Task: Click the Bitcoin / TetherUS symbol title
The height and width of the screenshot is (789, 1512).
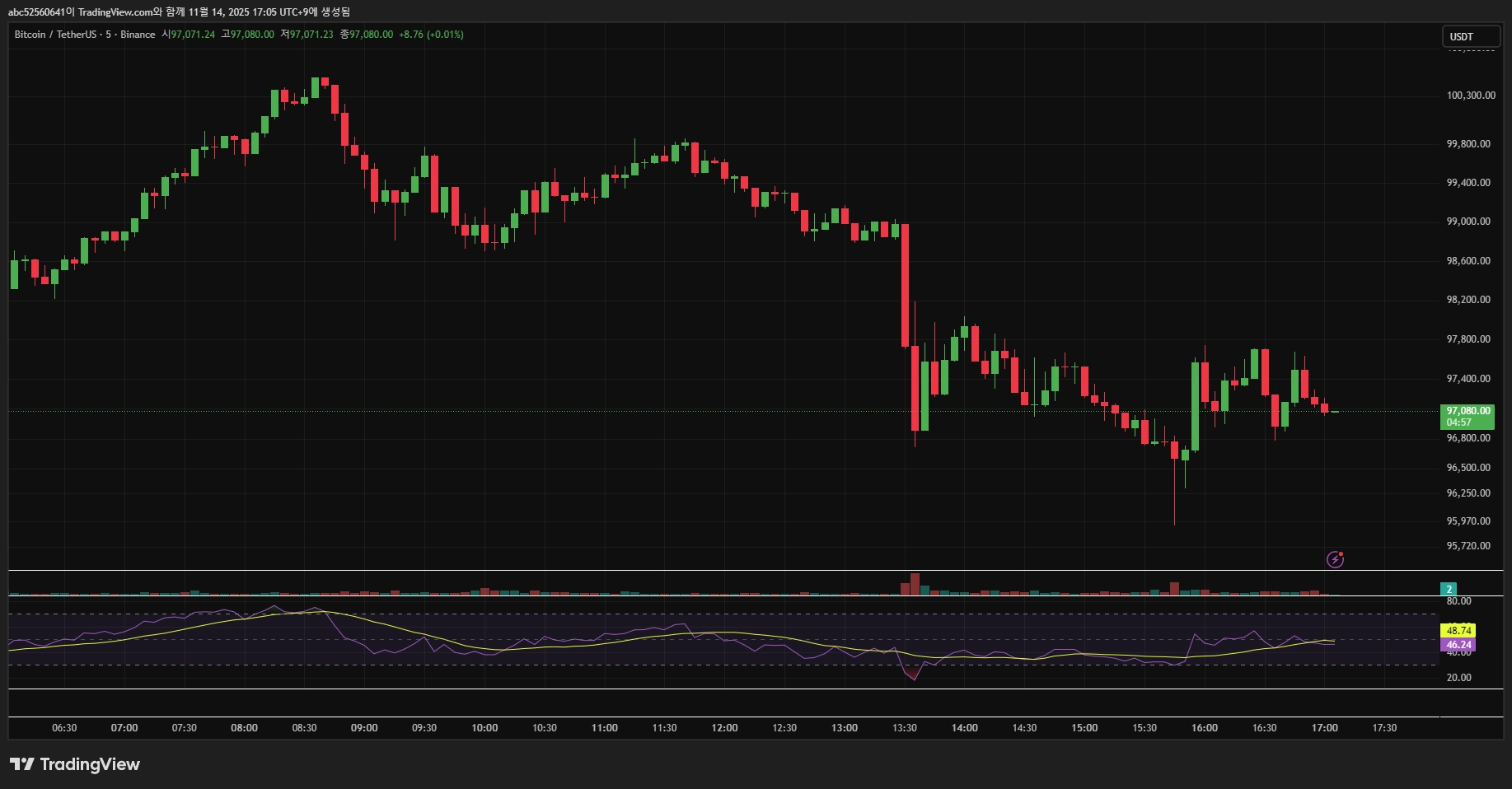Action: click(x=55, y=35)
